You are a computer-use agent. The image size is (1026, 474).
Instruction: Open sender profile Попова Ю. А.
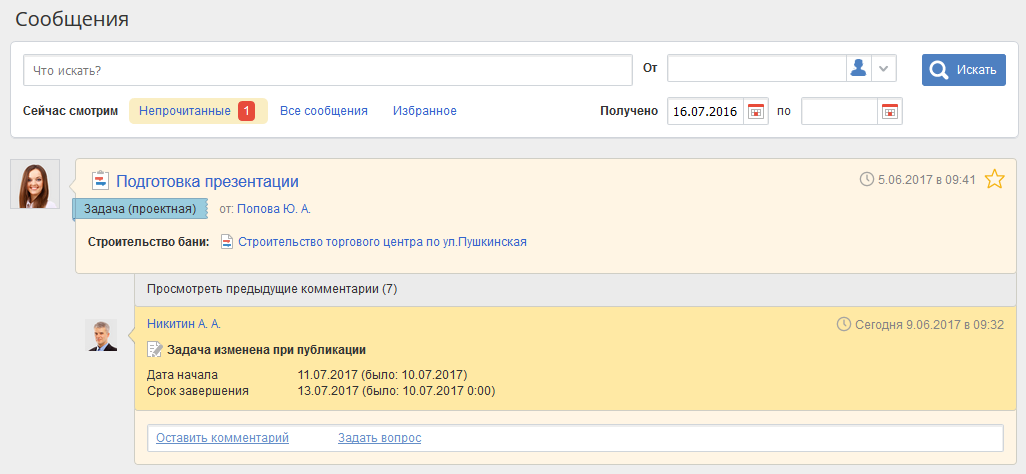(x=273, y=209)
